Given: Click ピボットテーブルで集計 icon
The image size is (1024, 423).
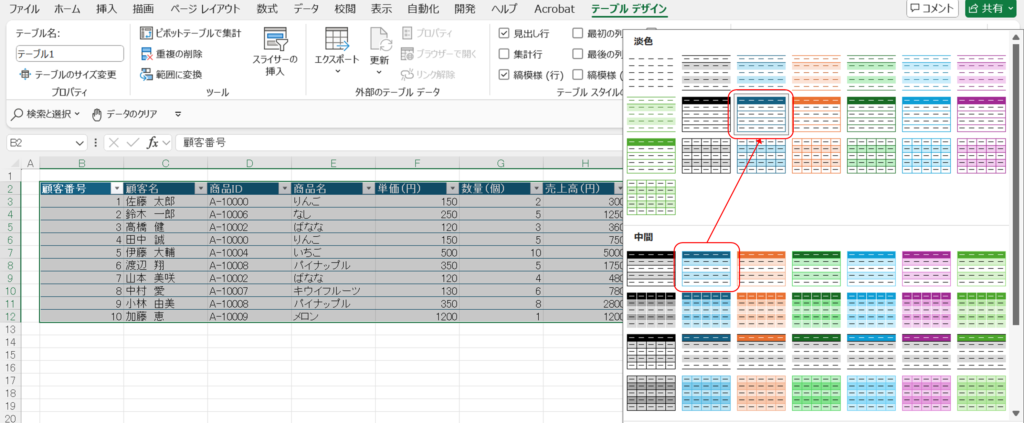Looking at the screenshot, I should click(147, 33).
